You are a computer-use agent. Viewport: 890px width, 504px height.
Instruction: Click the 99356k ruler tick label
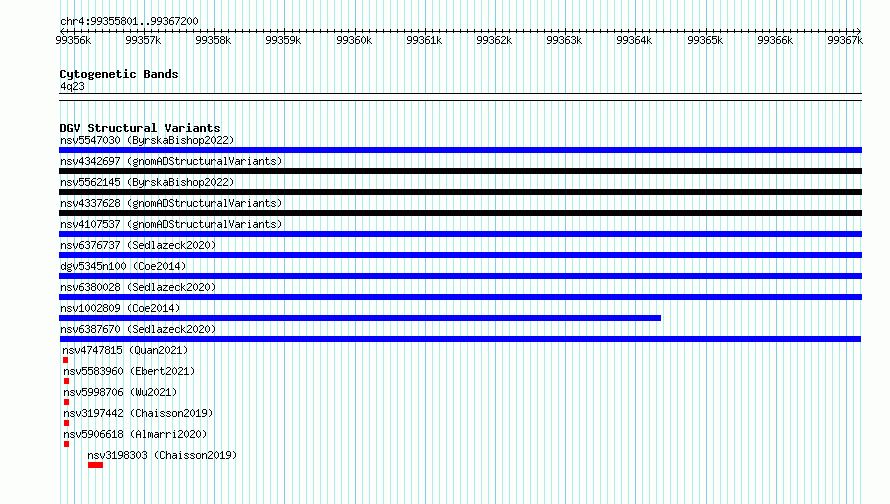pyautogui.click(x=73, y=40)
